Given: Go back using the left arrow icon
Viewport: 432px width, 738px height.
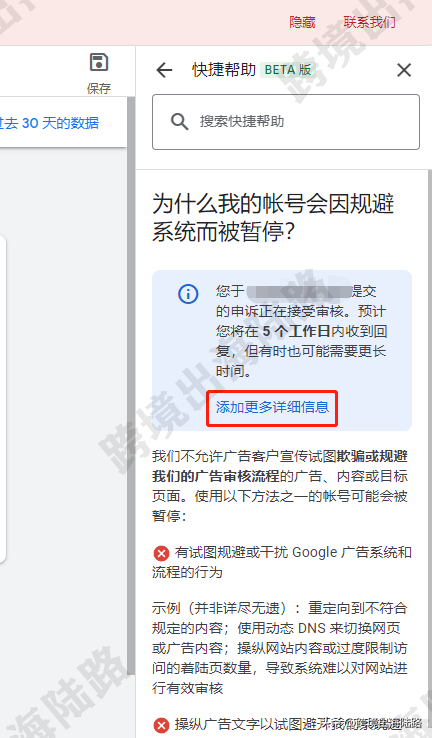Looking at the screenshot, I should 164,70.
